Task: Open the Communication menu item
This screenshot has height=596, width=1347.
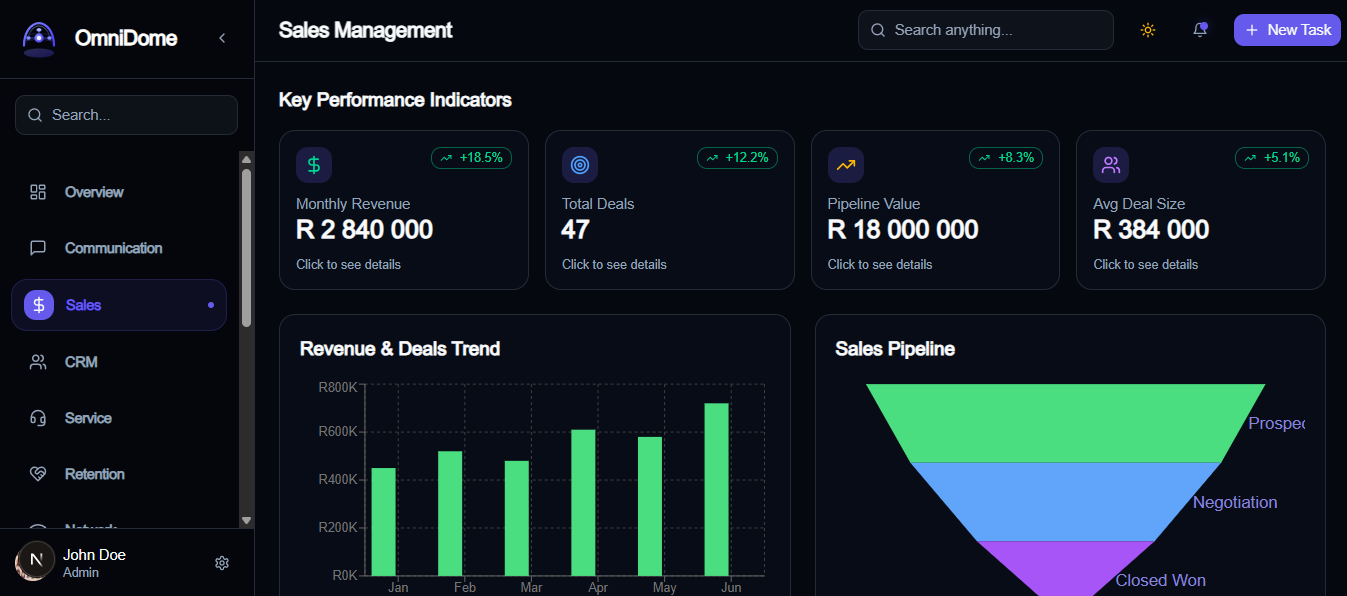Action: (119, 248)
